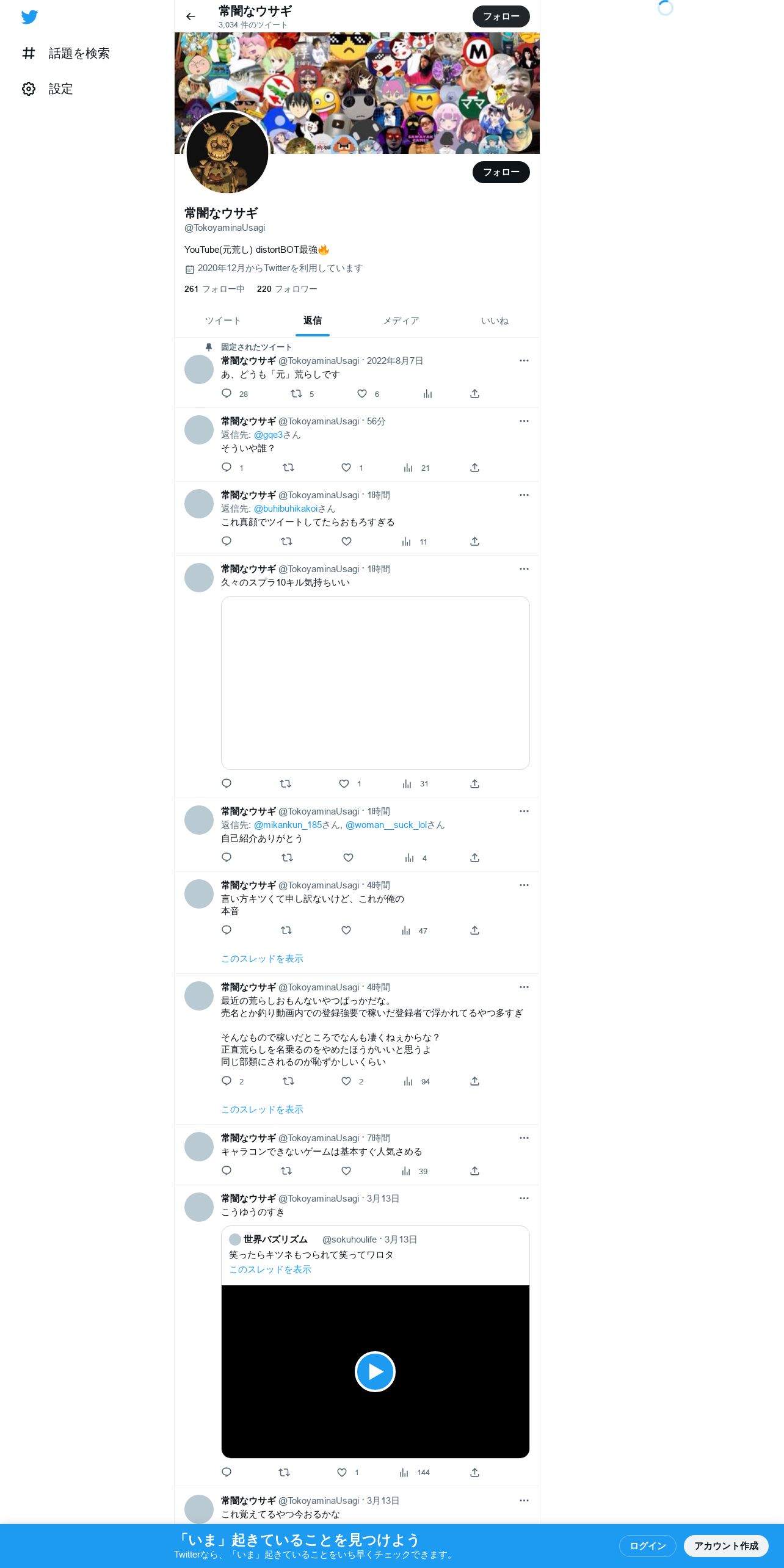Viewport: 784px width, 1568px height.
Task: Like the pinned tweet with 6 likes
Action: click(x=362, y=394)
